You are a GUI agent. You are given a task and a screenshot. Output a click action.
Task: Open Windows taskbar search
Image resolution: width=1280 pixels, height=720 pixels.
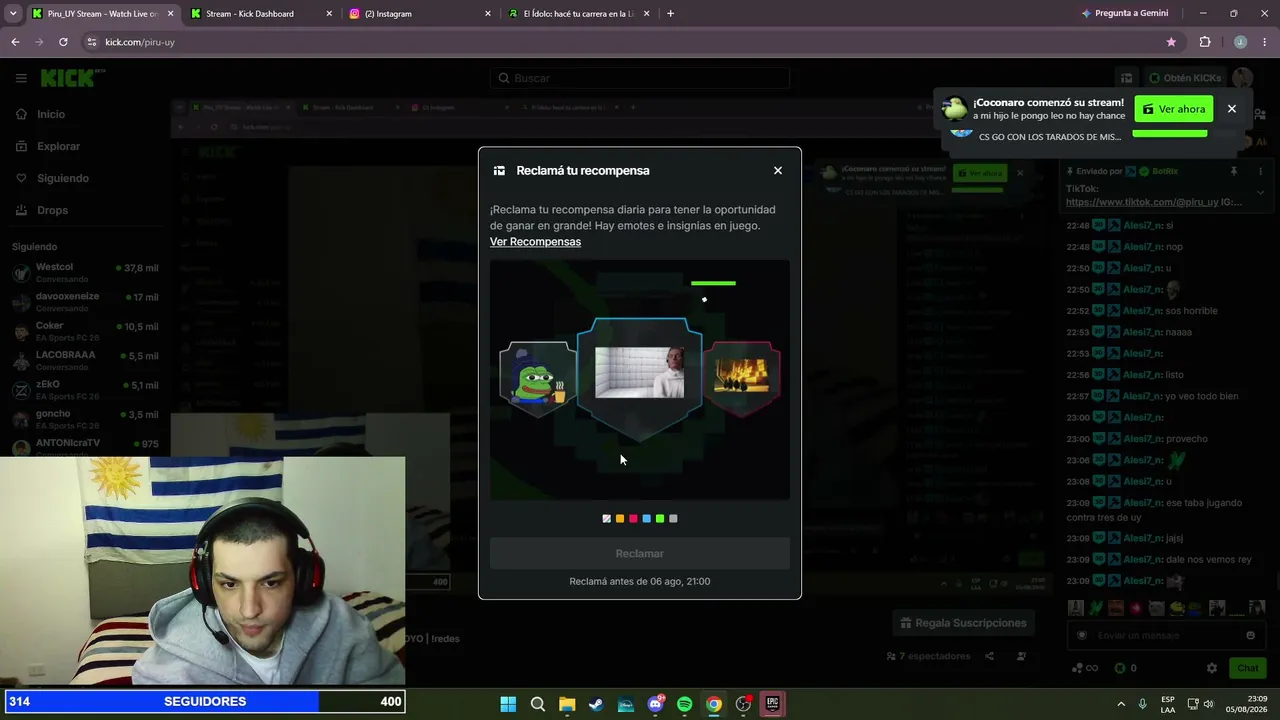pyautogui.click(x=537, y=704)
